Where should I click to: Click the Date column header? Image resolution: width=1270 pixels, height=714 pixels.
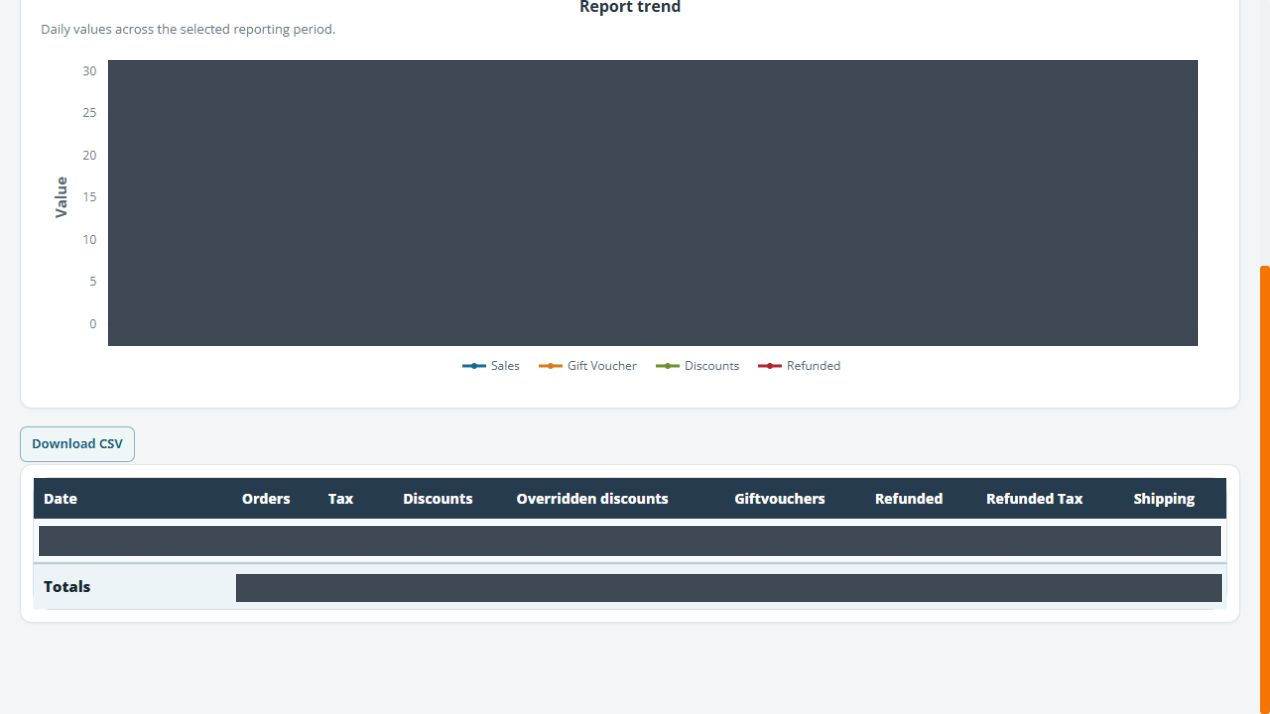coord(60,499)
